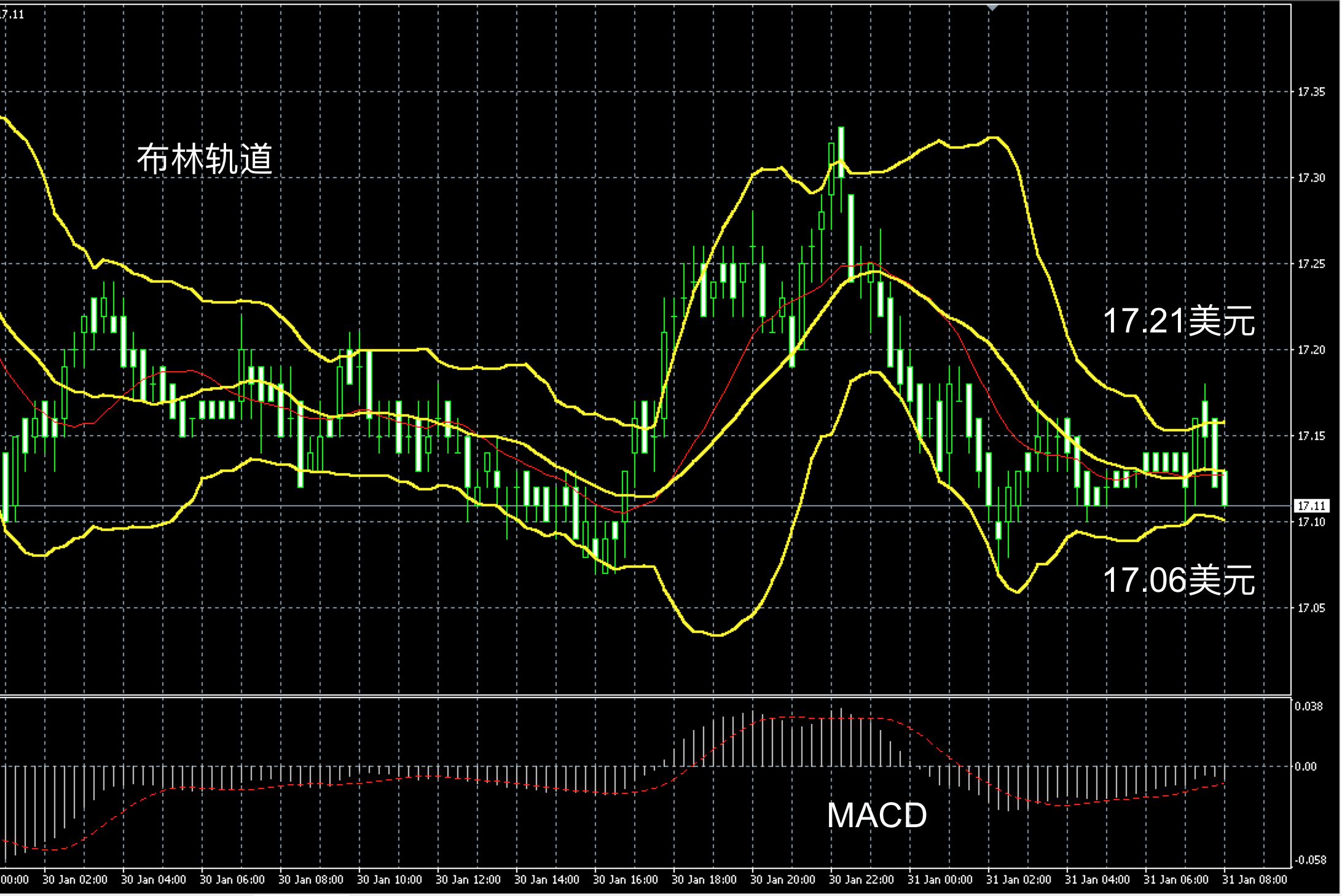Click the 31 Jan 04:00 time label
Screen dimensions: 1342x896
tap(1097, 880)
